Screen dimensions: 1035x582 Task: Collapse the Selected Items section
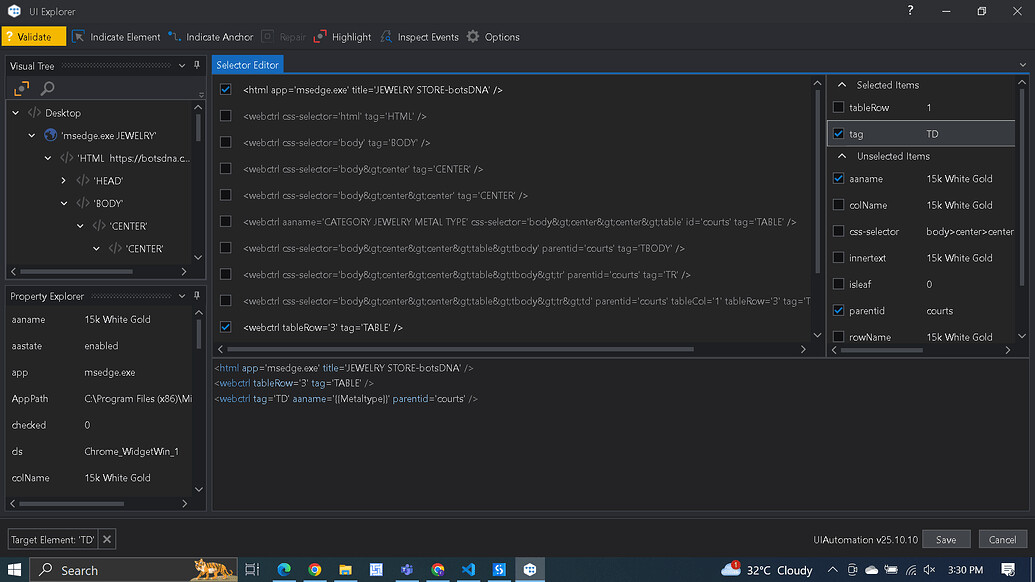click(x=842, y=84)
